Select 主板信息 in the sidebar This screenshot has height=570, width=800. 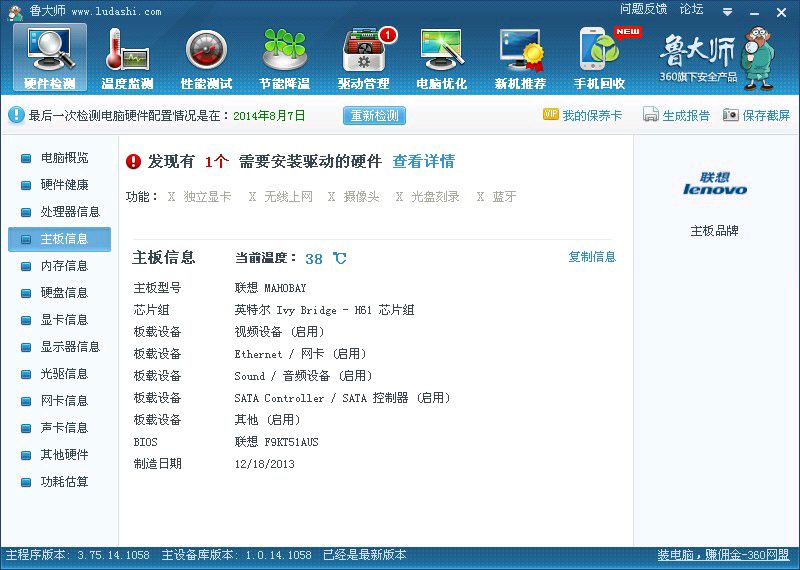click(60, 239)
